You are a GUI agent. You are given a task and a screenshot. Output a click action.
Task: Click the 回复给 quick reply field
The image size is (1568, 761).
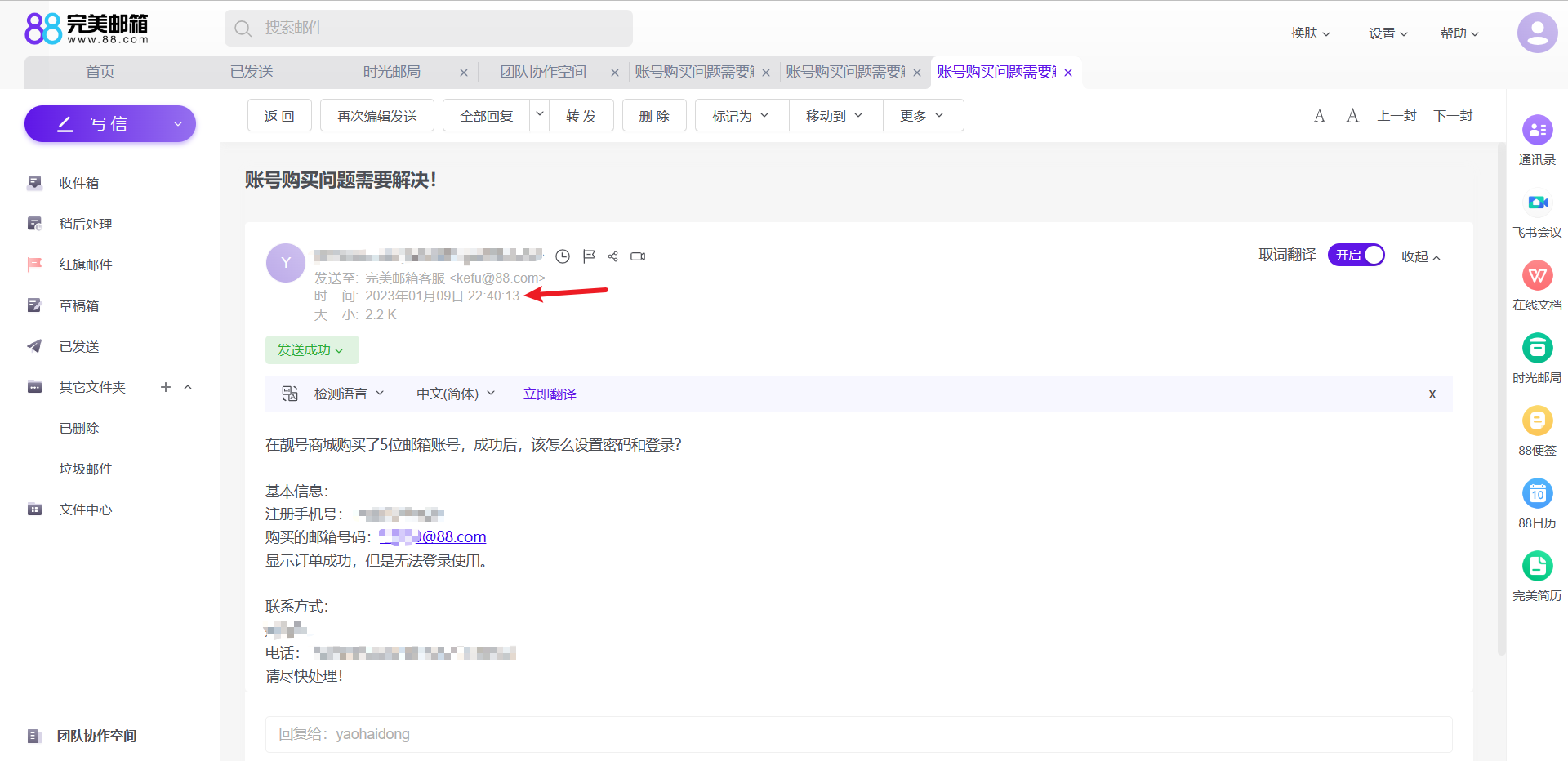(x=858, y=734)
